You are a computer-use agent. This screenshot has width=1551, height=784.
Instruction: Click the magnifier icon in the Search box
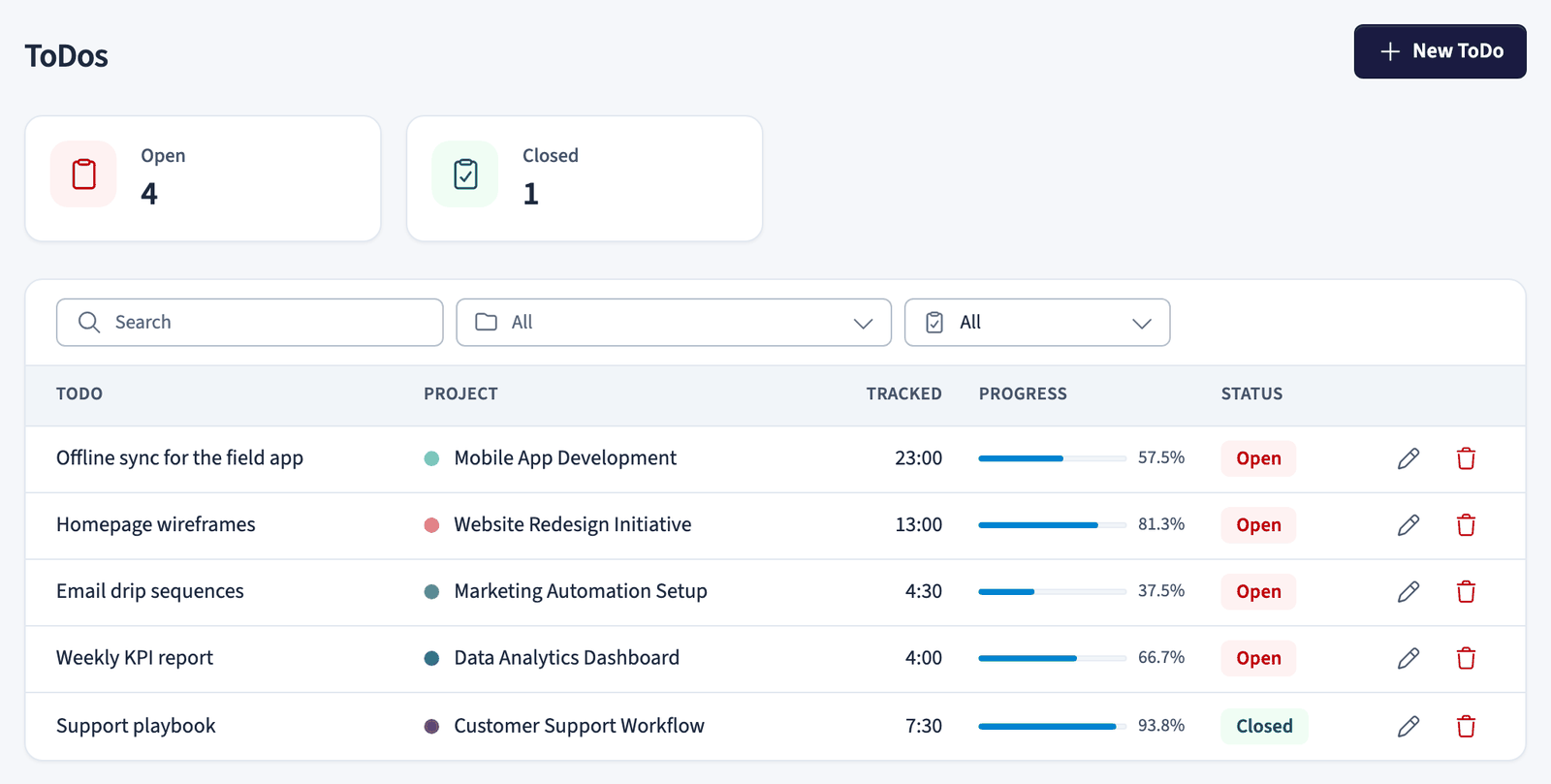point(89,323)
